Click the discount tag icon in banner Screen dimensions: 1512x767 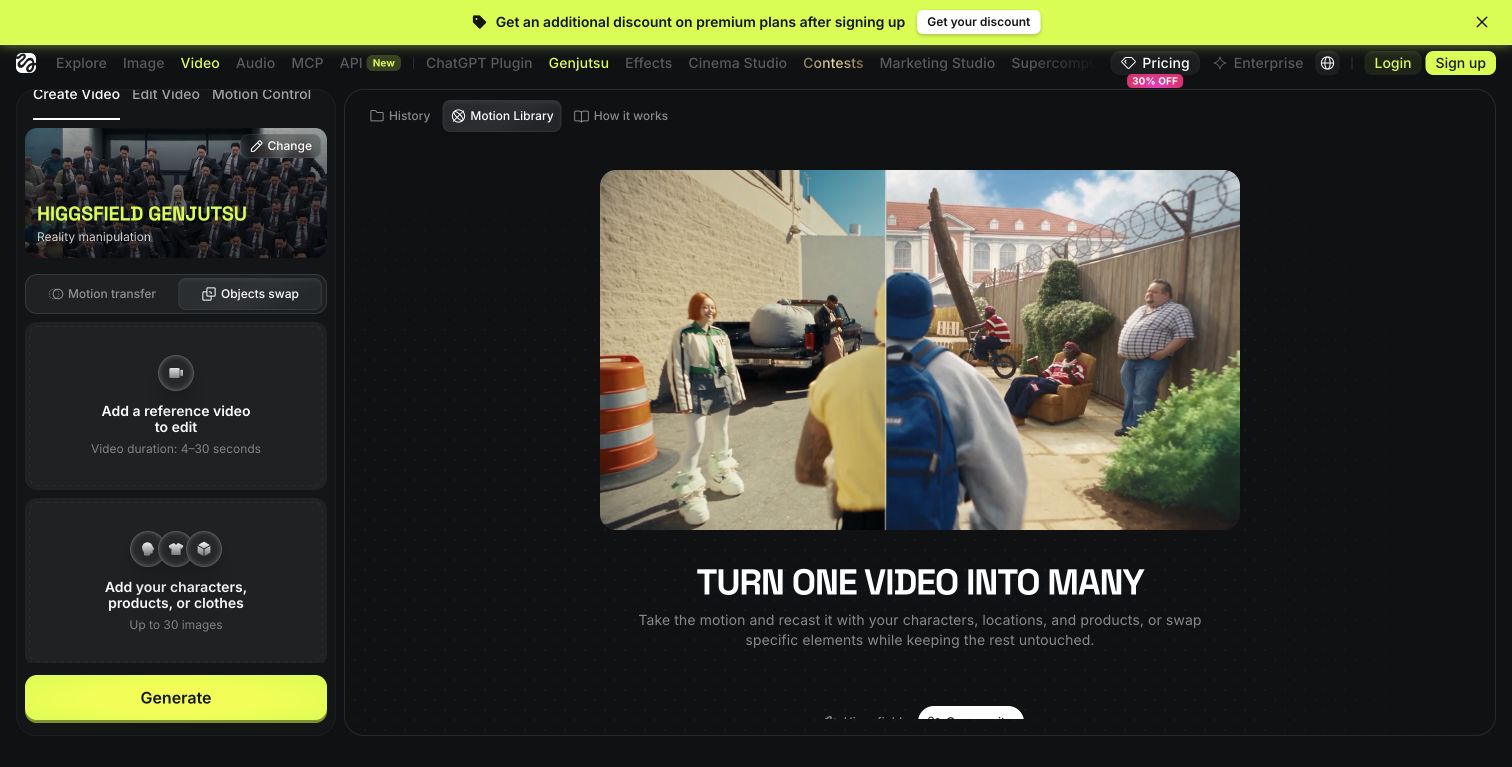480,22
